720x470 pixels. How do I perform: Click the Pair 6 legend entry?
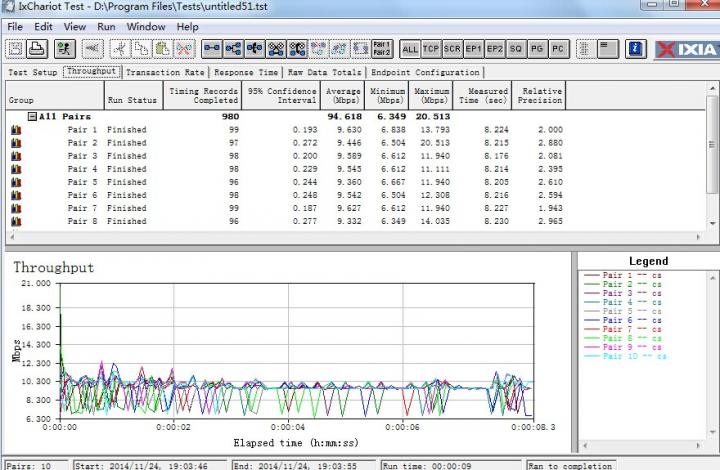[623, 320]
